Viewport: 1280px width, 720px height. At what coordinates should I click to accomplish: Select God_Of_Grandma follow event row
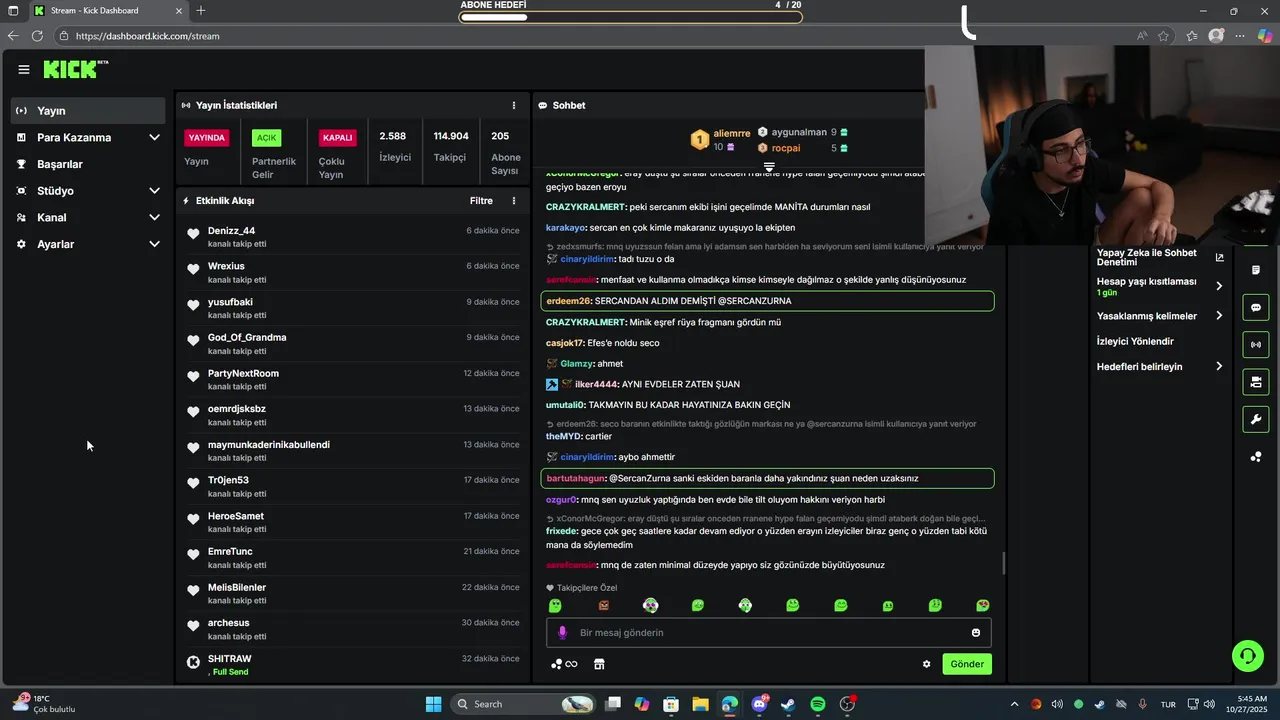353,344
